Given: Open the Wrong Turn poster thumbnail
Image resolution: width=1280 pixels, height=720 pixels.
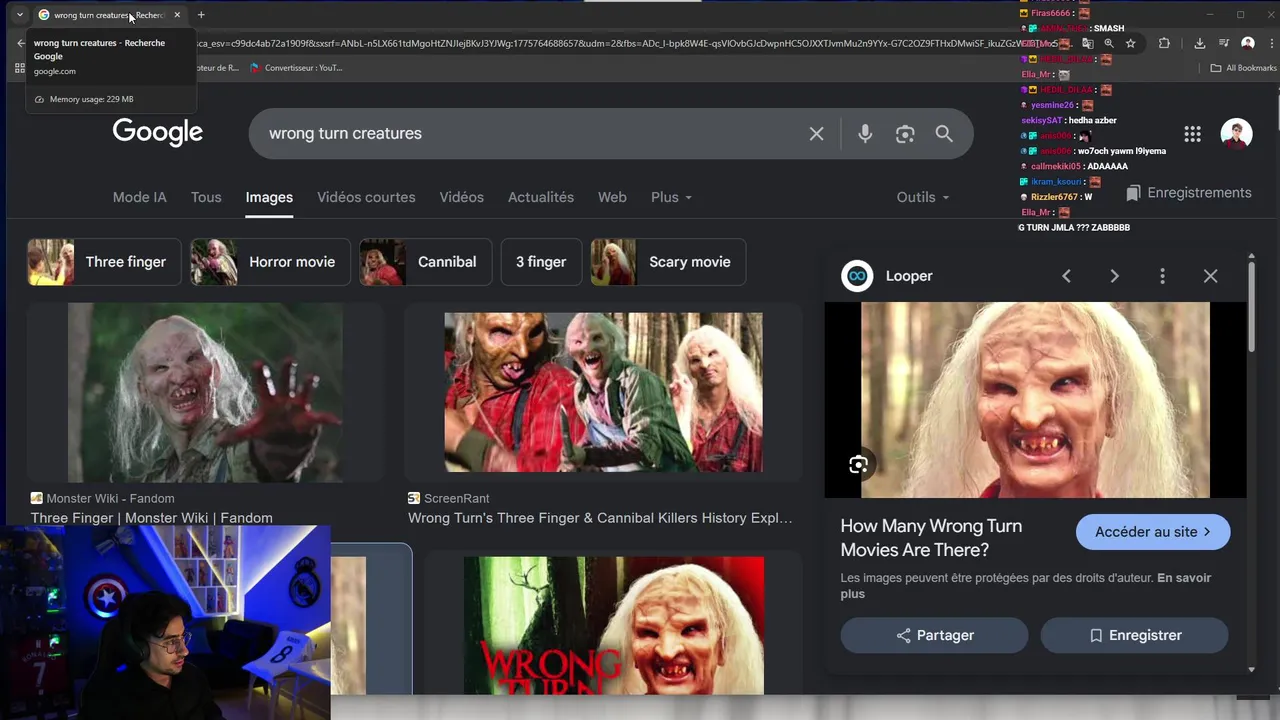Looking at the screenshot, I should point(613,626).
